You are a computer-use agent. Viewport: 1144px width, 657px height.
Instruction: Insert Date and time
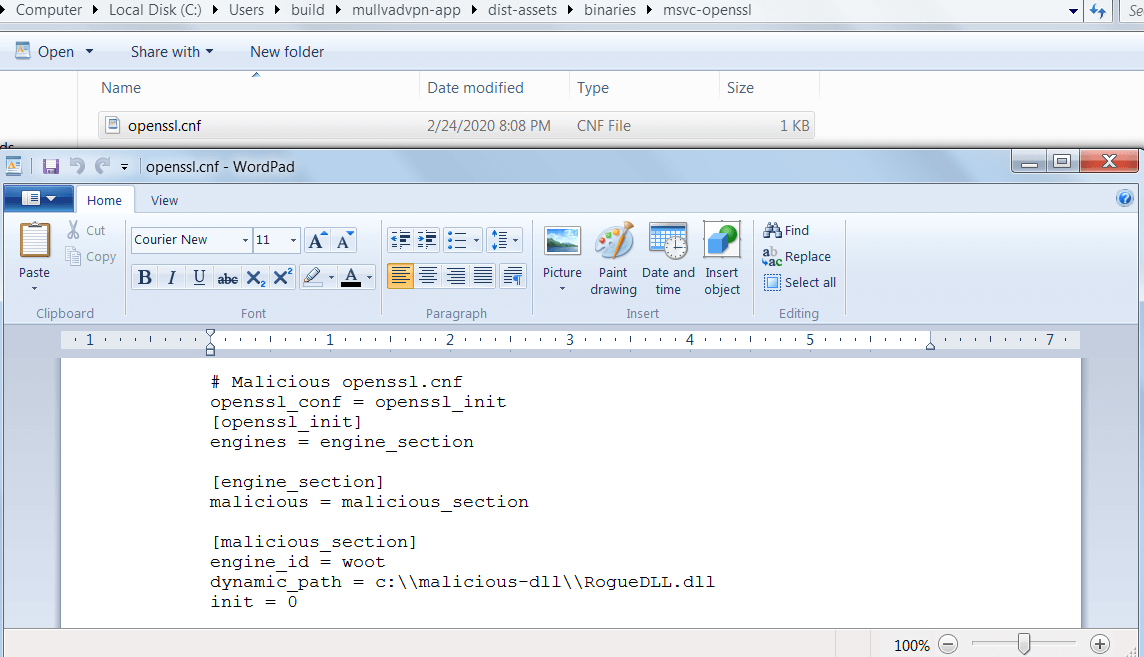coord(668,259)
